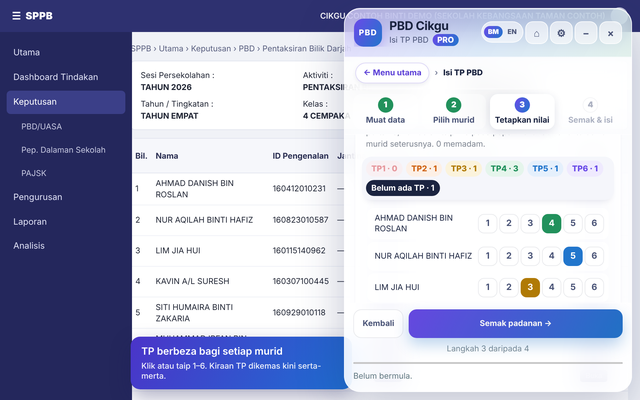The image size is (640, 400).
Task: Click the TP6 · 1 chip
Action: click(x=585, y=169)
